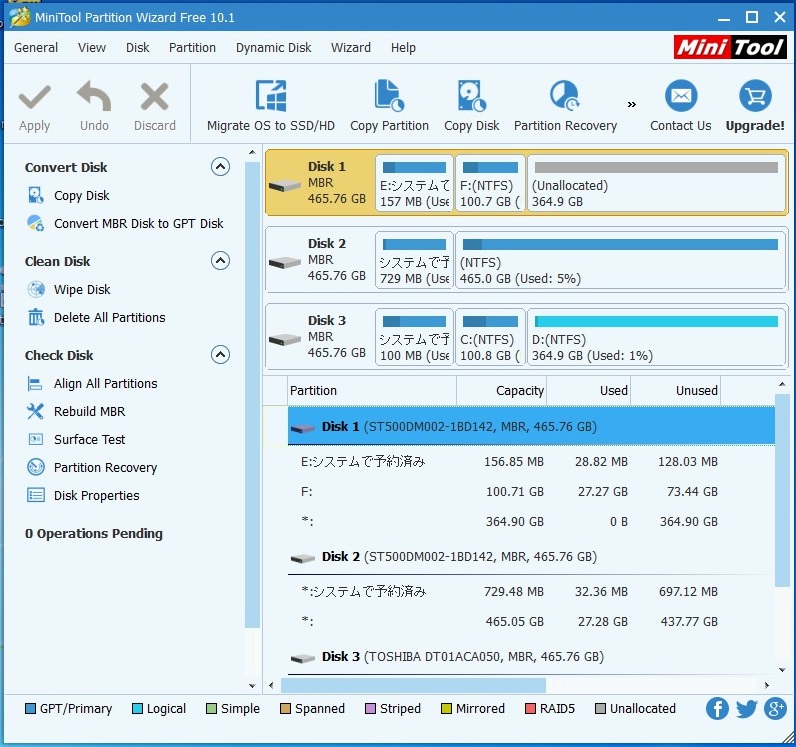Click the MiniTool logo
Viewport: 796px width, 747px height.
[x=730, y=47]
